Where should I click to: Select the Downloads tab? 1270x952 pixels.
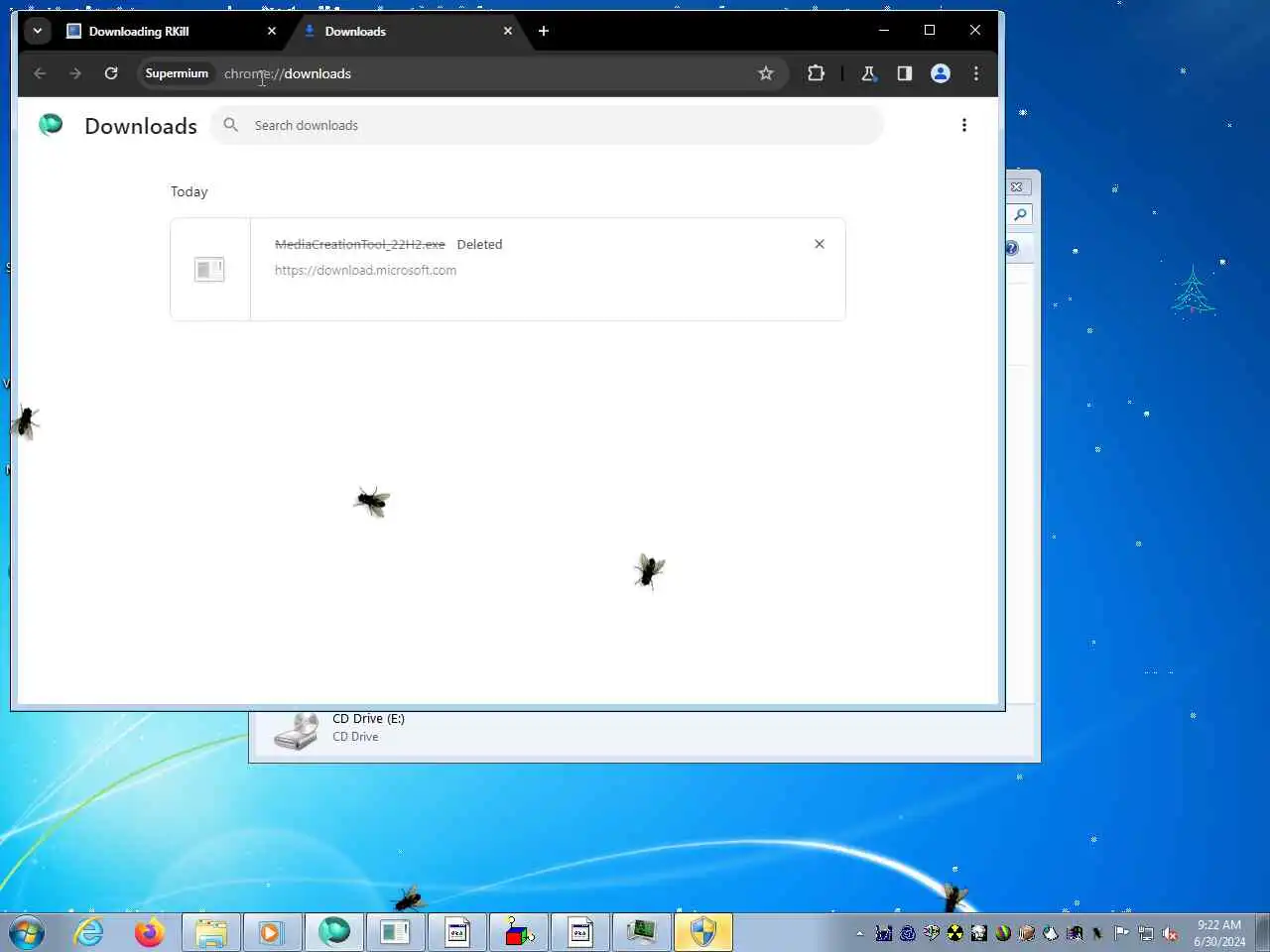[407, 31]
